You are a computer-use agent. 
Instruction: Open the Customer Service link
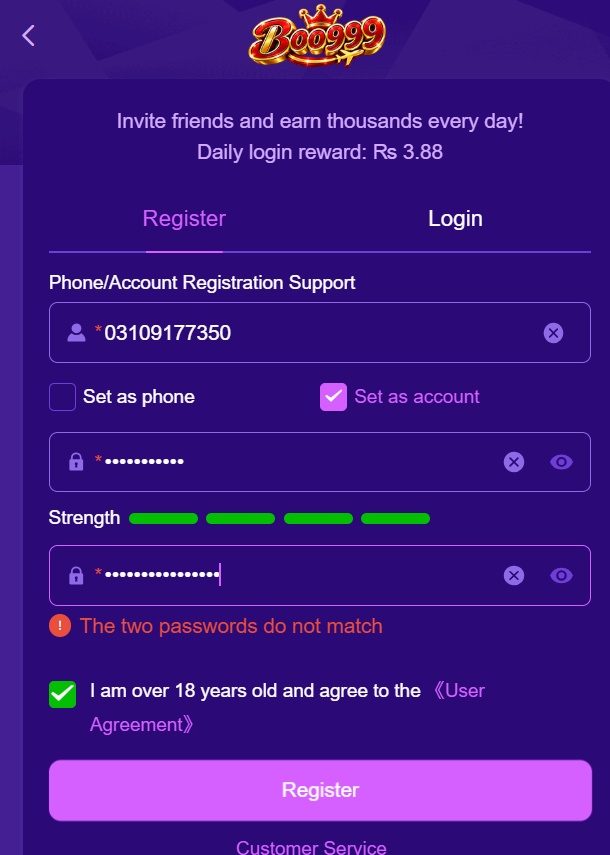coord(311,846)
